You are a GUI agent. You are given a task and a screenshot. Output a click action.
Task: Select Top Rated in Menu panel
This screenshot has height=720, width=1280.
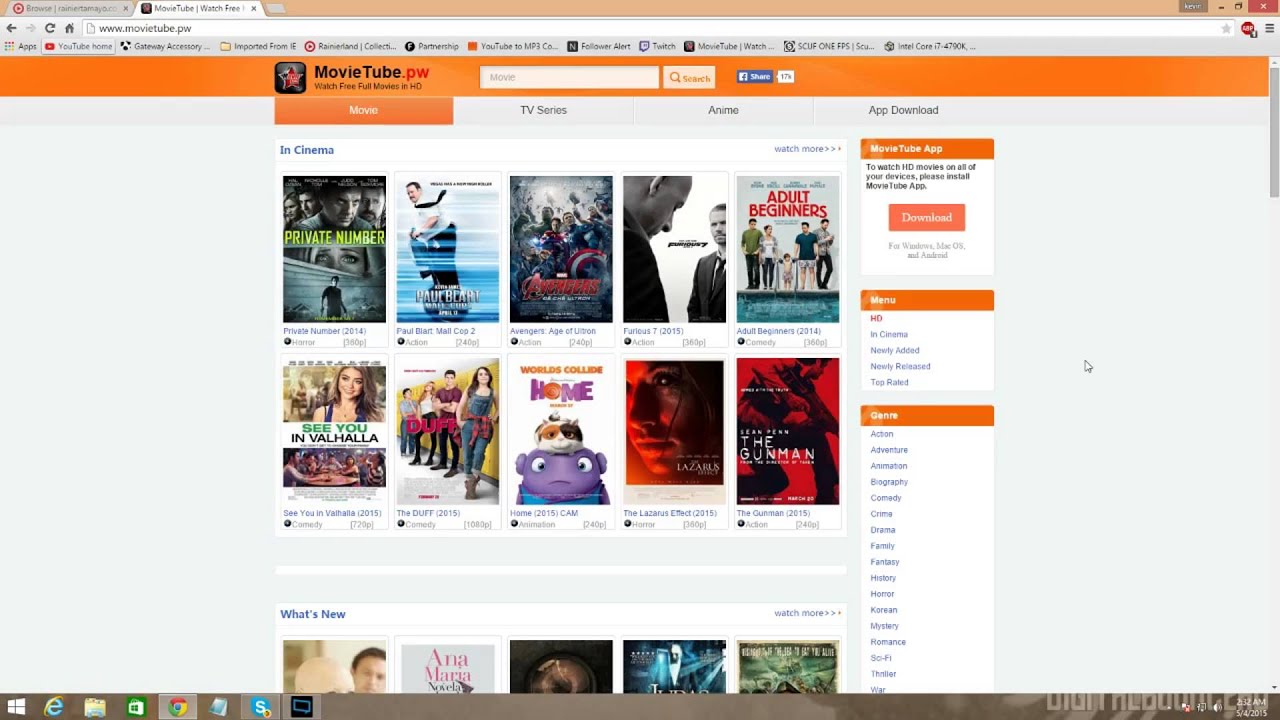(x=889, y=382)
